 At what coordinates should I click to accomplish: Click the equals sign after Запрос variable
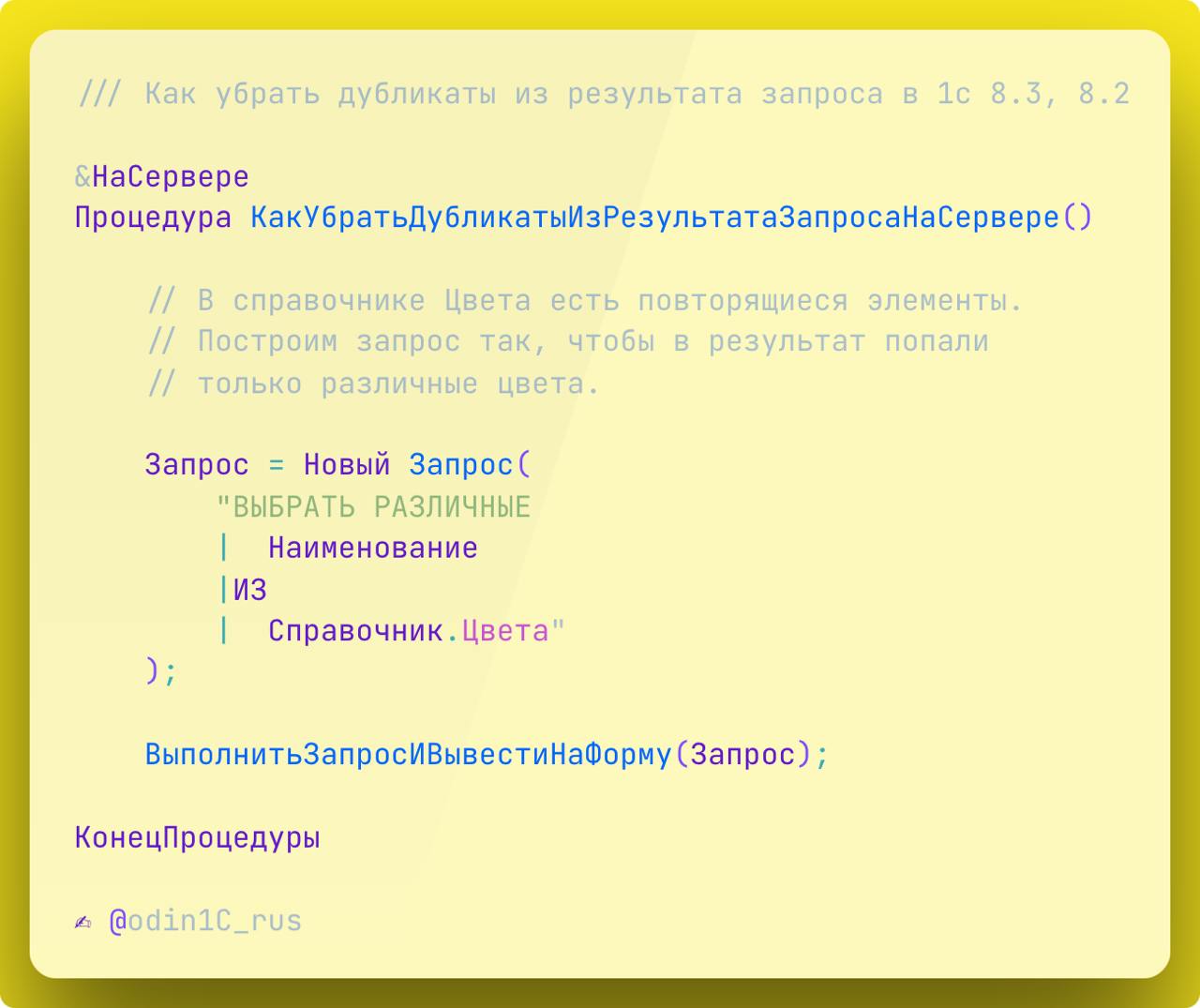pos(276,465)
